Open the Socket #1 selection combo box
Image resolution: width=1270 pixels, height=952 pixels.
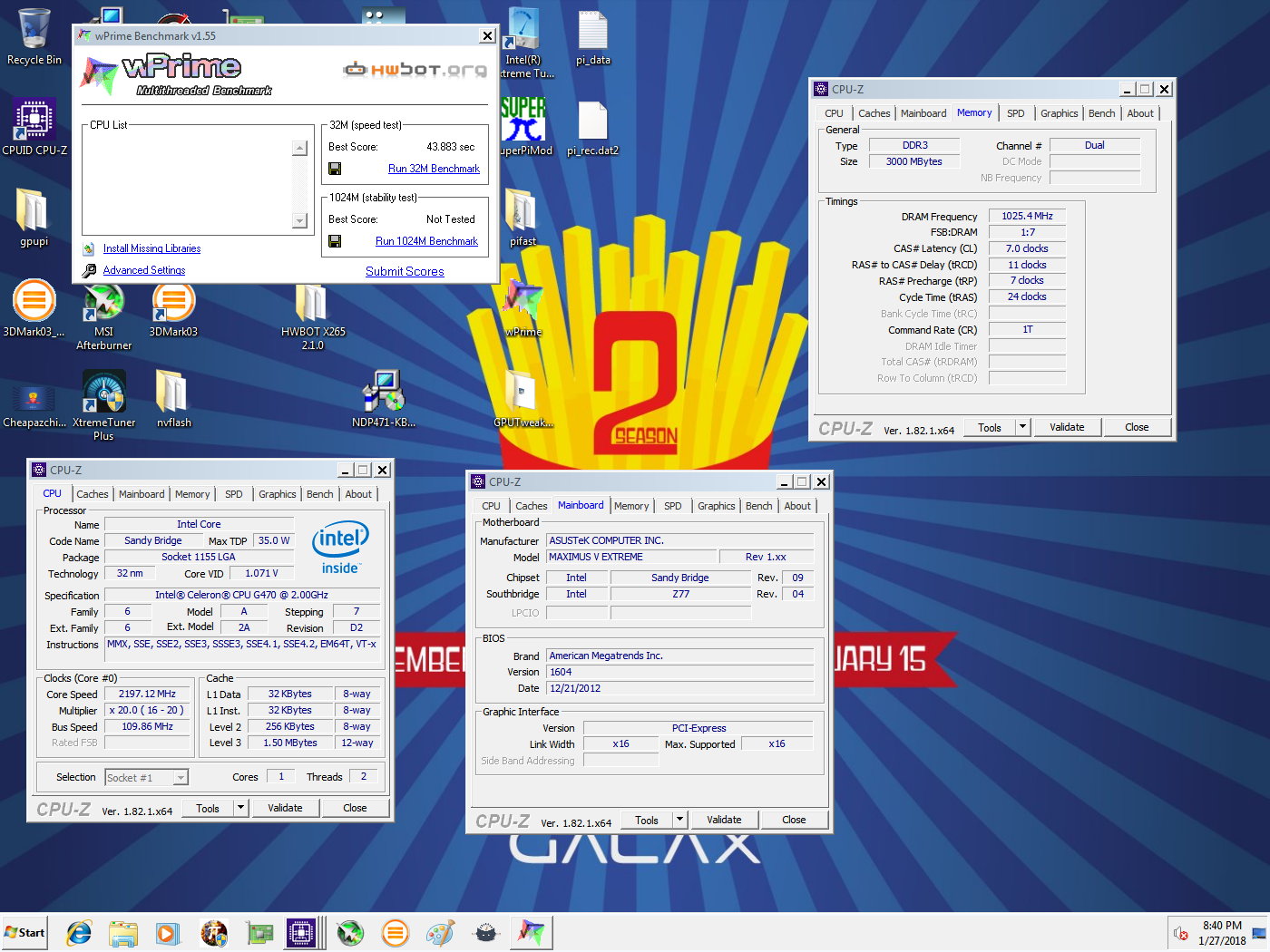(146, 777)
